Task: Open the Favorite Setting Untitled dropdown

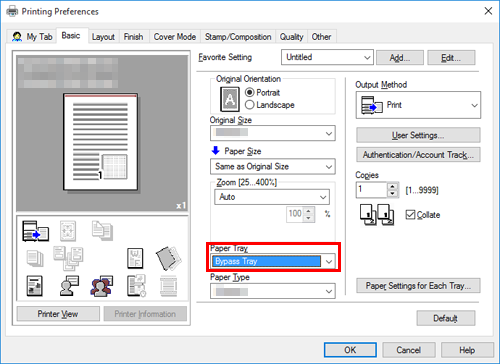Action: pos(327,57)
